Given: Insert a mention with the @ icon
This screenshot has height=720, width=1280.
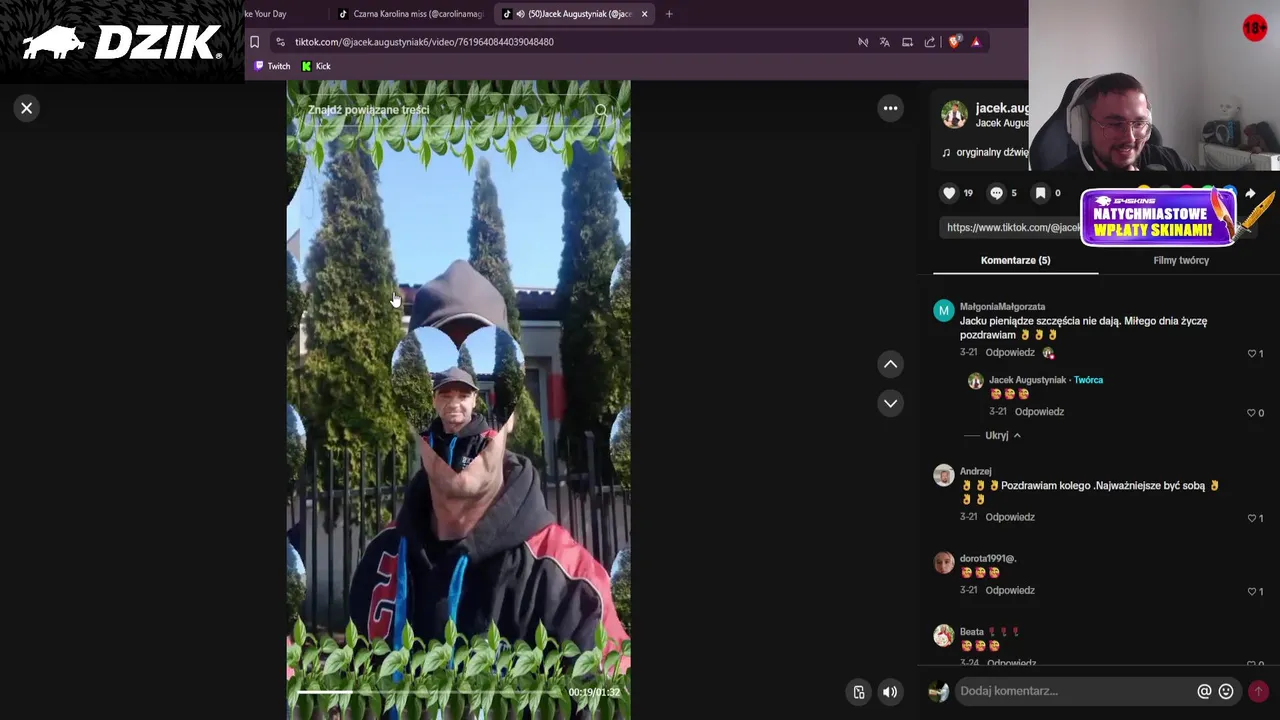Looking at the screenshot, I should click(1204, 691).
